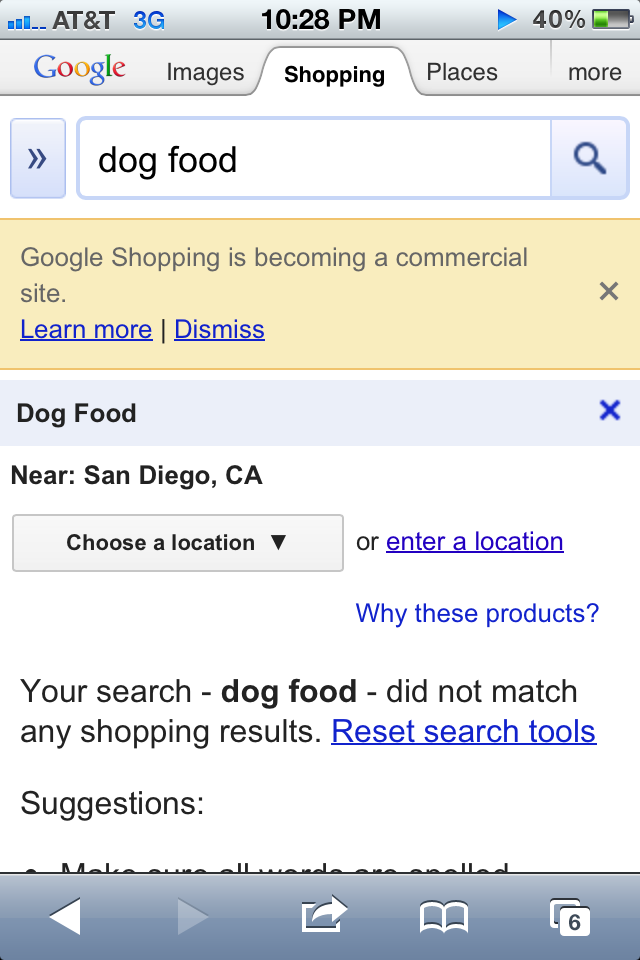Go to the Google logo home
Image resolution: width=640 pixels, height=960 pixels.
point(79,70)
